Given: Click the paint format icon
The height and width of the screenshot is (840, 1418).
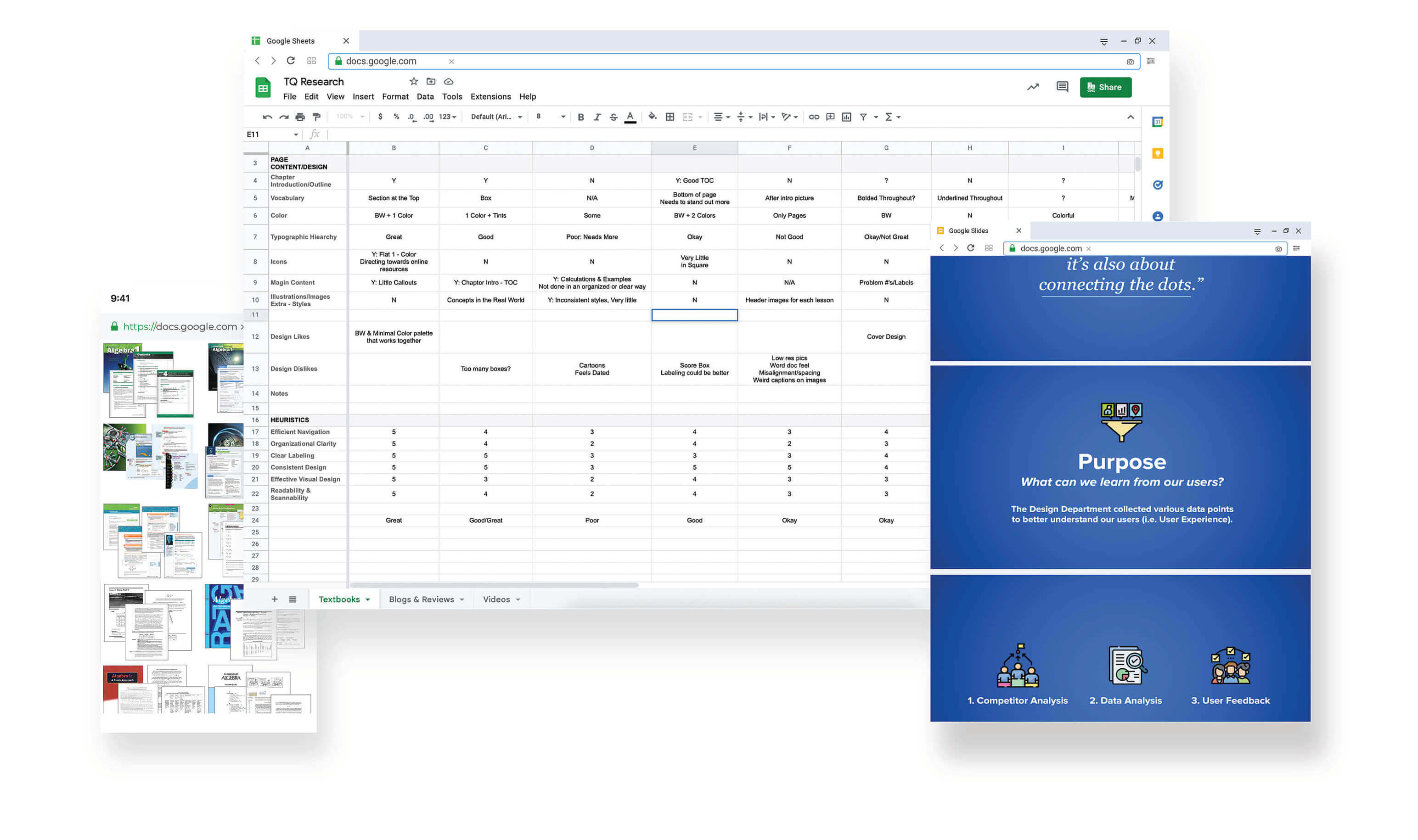Looking at the screenshot, I should point(316,117).
